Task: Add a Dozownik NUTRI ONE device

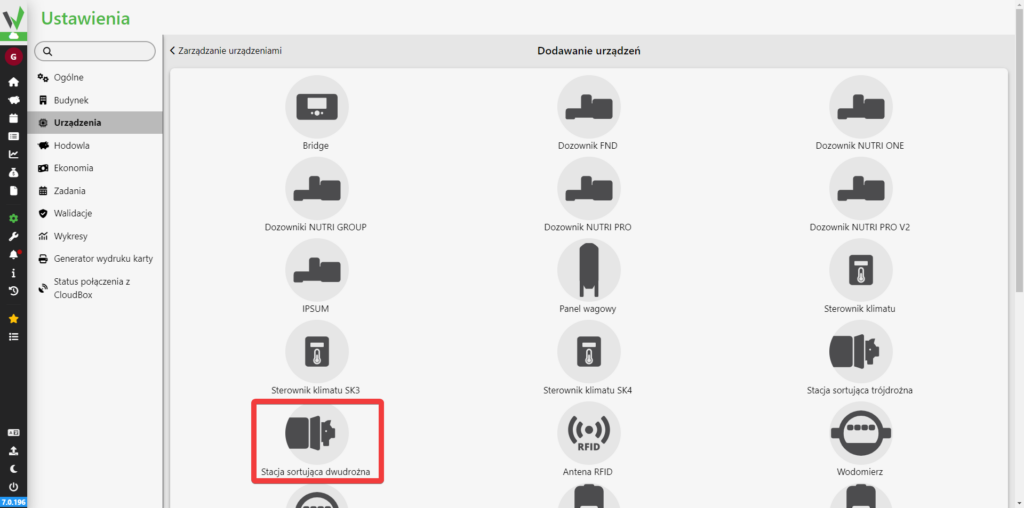Action: coord(860,114)
